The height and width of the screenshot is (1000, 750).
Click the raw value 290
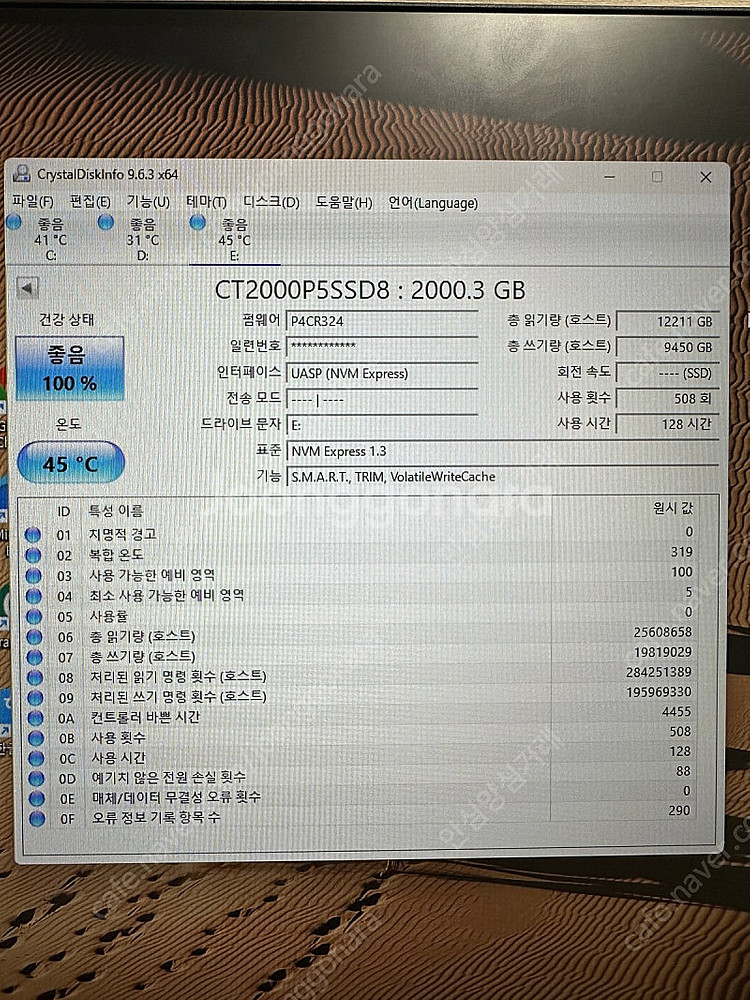[x=680, y=810]
